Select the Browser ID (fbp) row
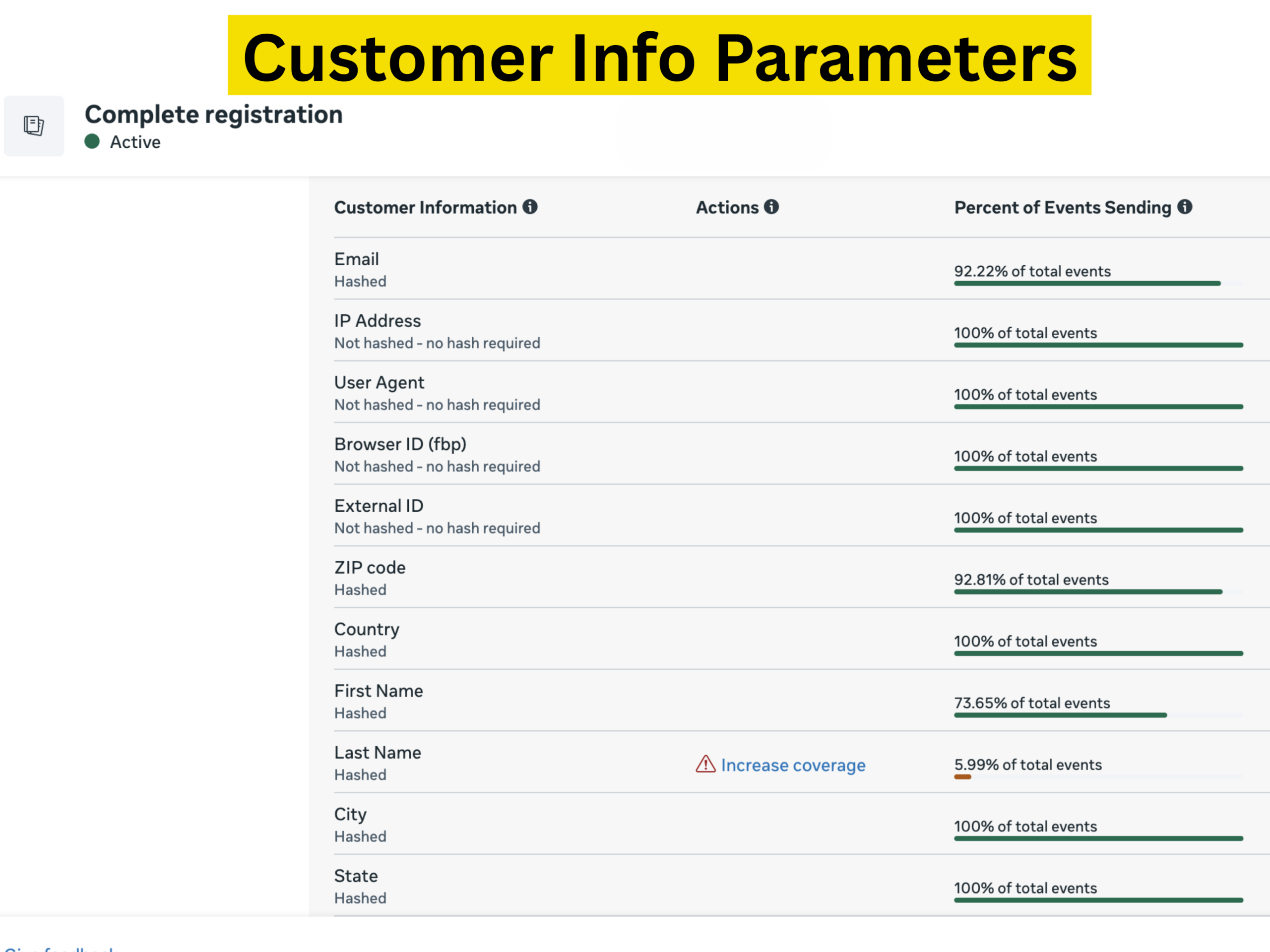 (400, 444)
